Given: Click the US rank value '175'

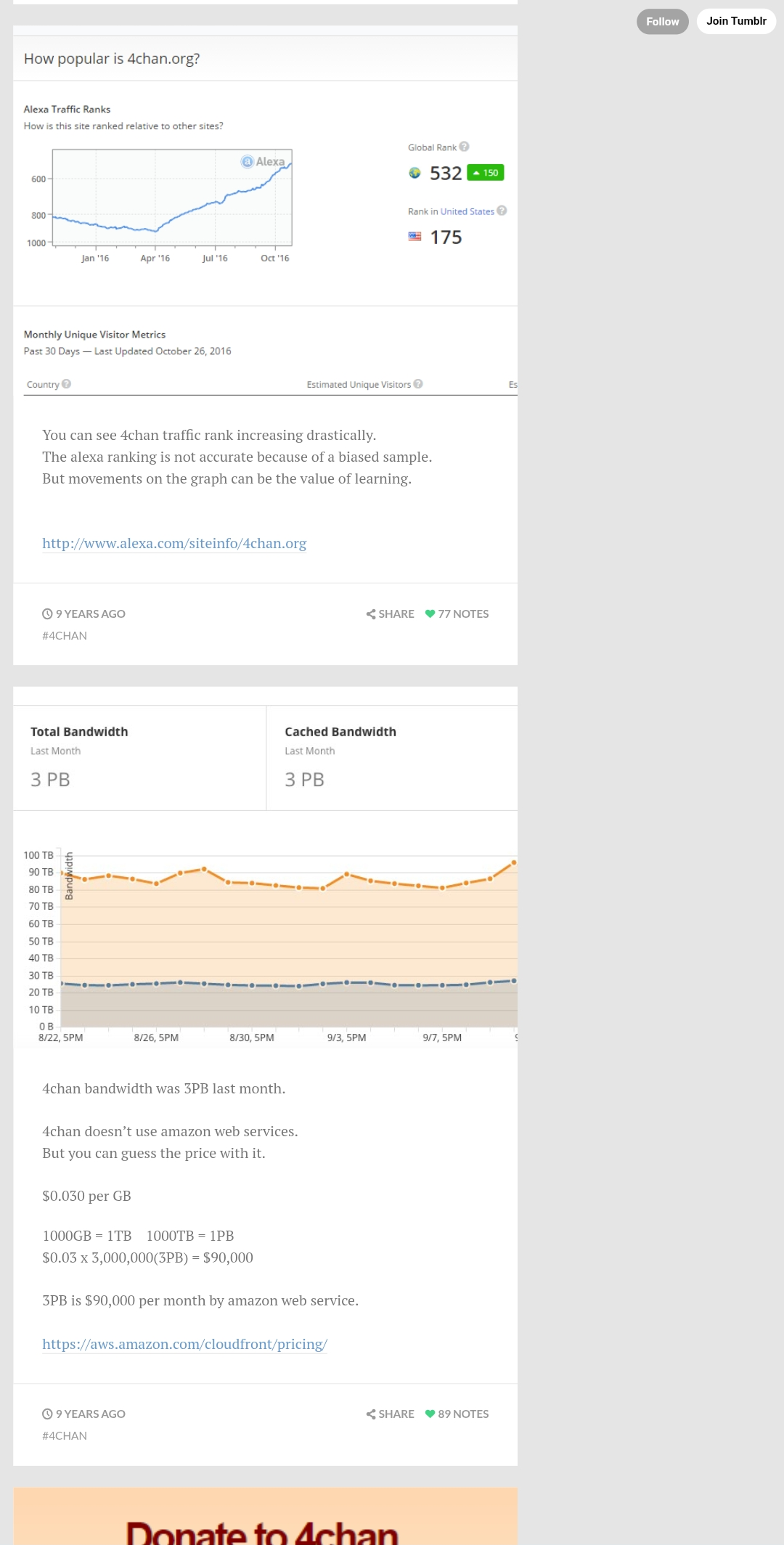Looking at the screenshot, I should coord(446,237).
